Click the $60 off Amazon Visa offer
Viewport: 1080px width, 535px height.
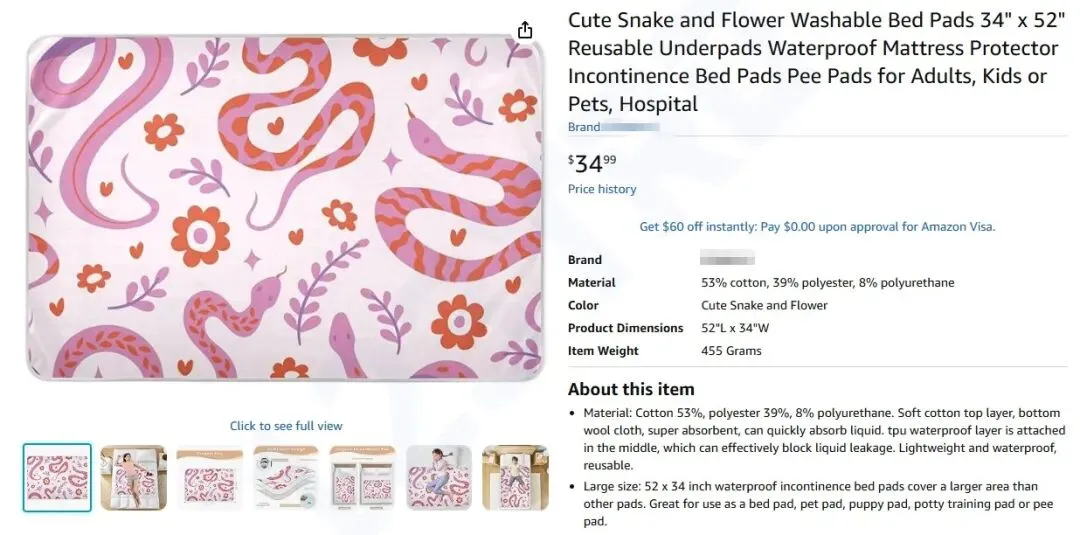point(817,227)
